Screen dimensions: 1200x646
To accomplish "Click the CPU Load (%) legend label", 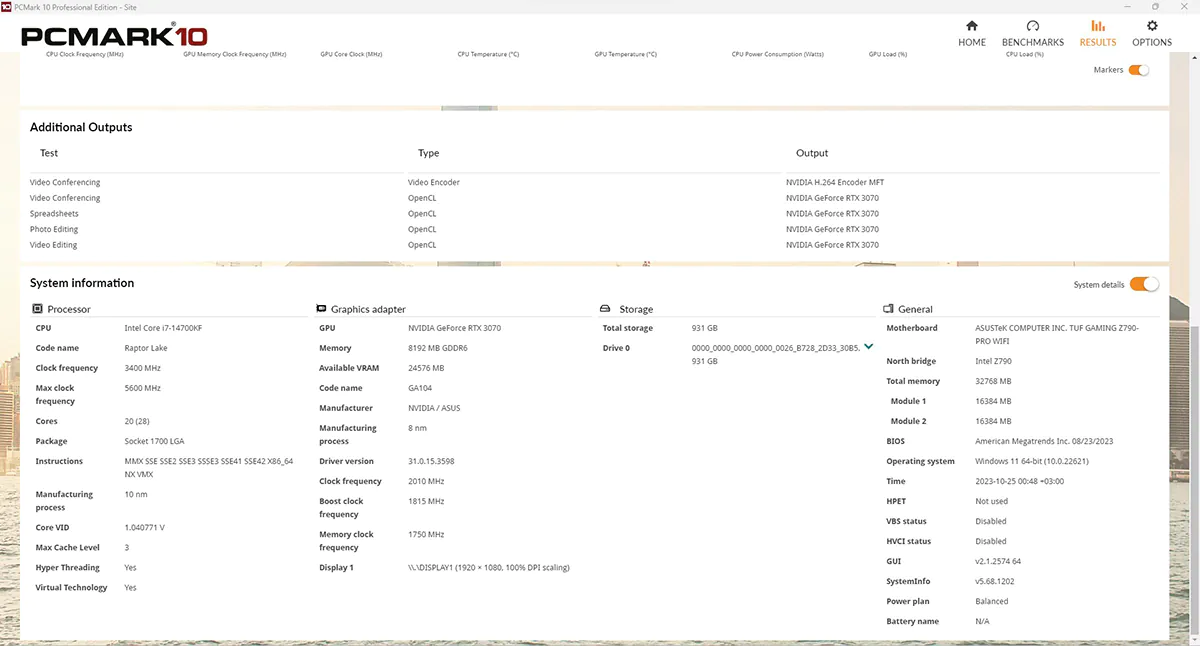I will click(1025, 54).
